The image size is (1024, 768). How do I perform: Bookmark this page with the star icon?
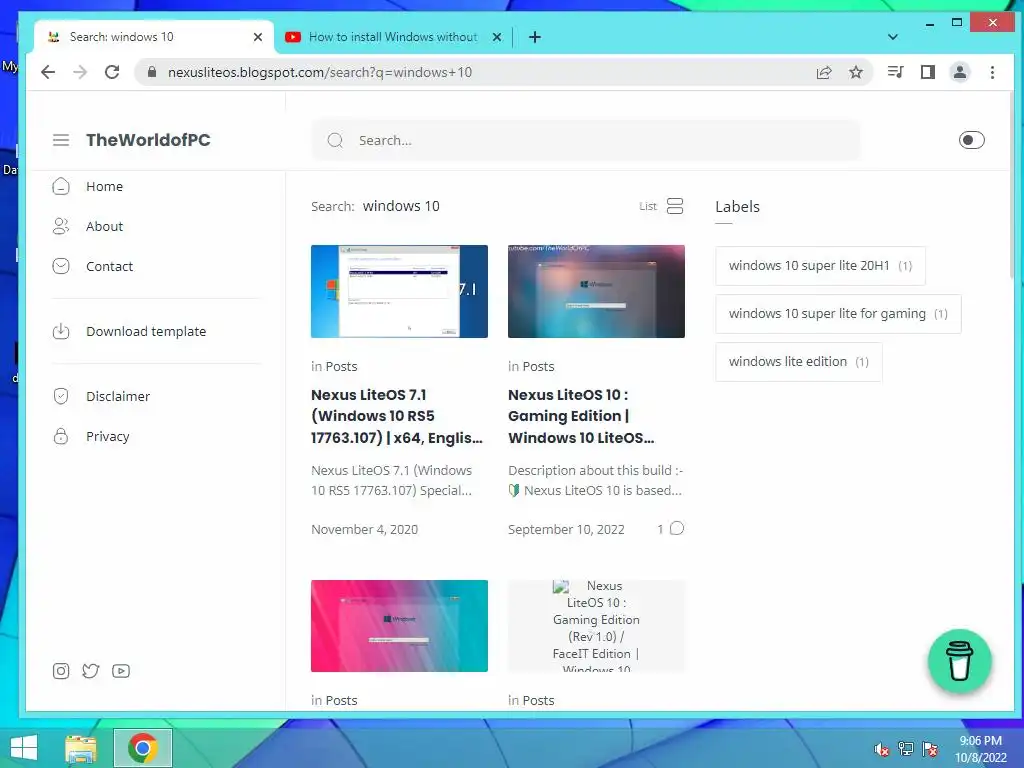[856, 72]
